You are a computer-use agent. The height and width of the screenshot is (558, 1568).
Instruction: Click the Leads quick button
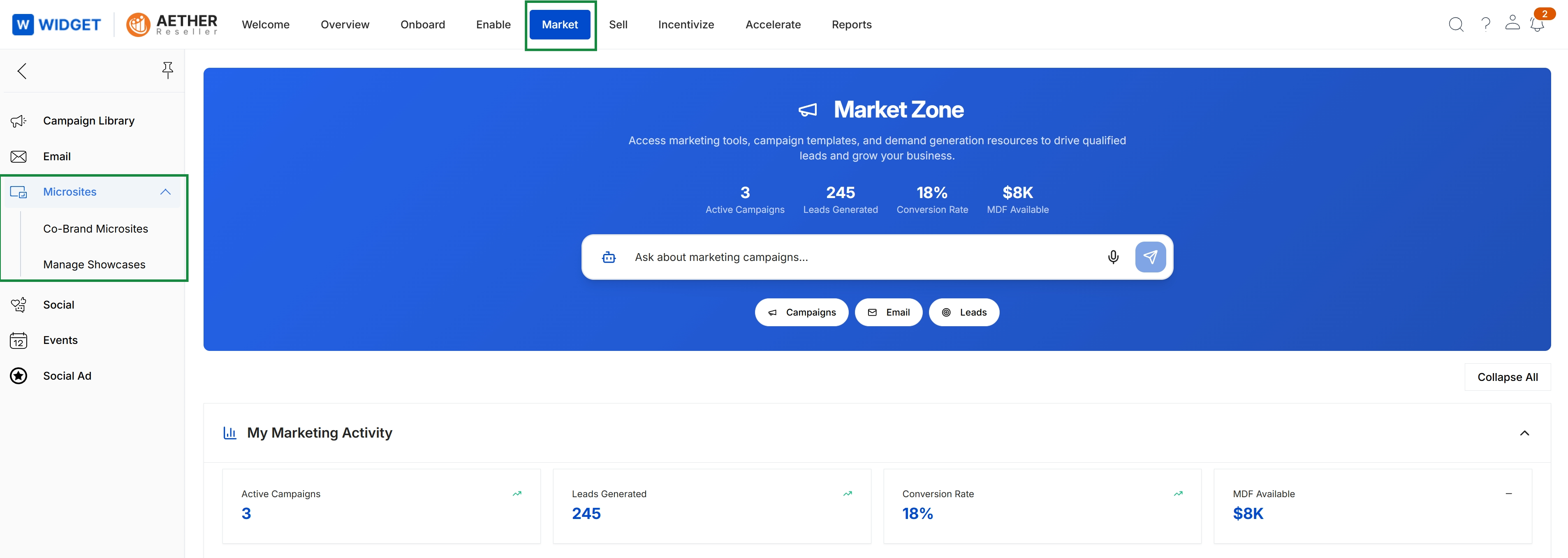(963, 312)
